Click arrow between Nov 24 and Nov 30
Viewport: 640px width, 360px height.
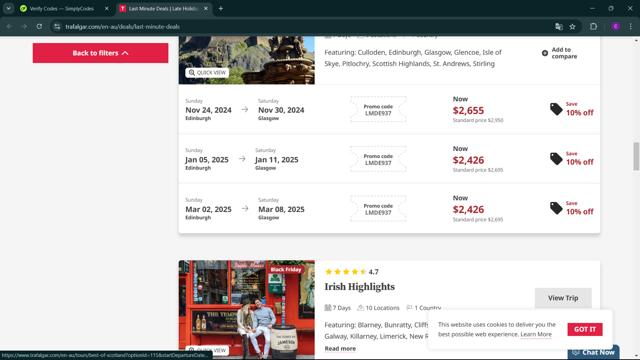[x=244, y=109]
